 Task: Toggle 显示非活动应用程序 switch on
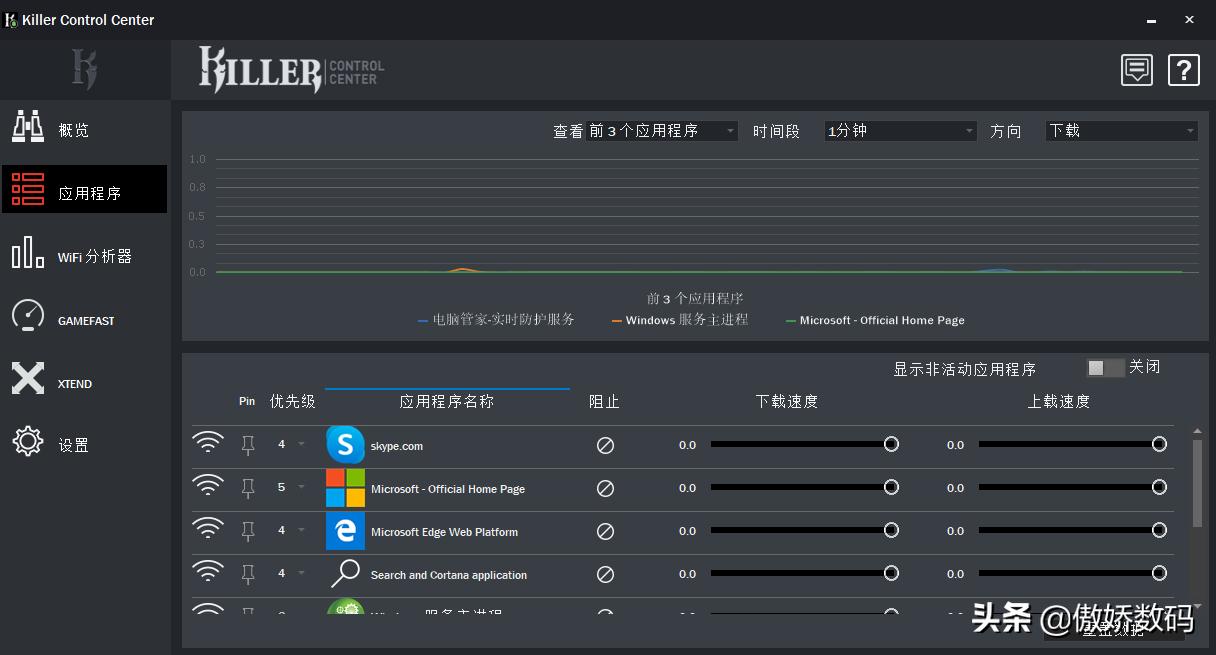tap(1104, 367)
